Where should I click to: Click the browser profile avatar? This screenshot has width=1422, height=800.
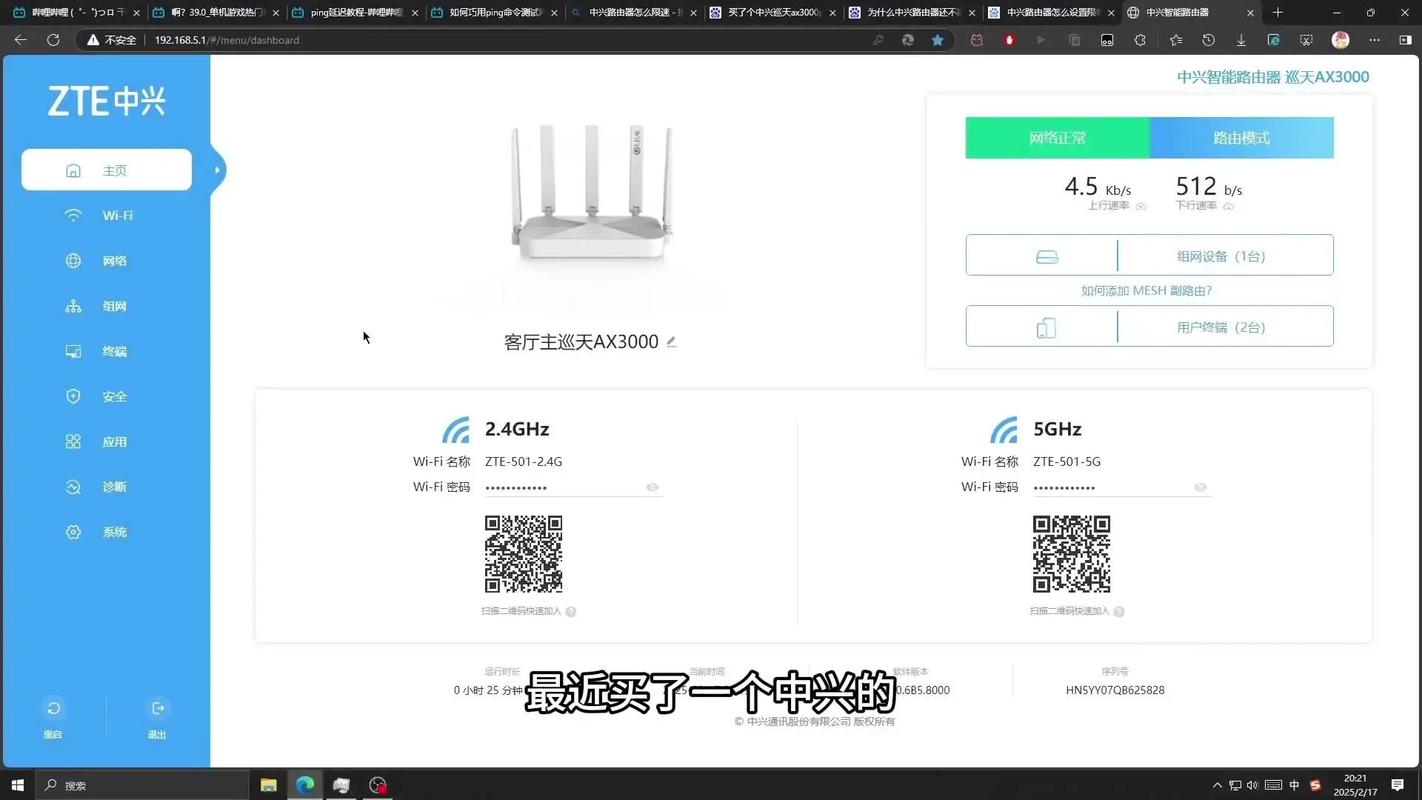point(1341,40)
